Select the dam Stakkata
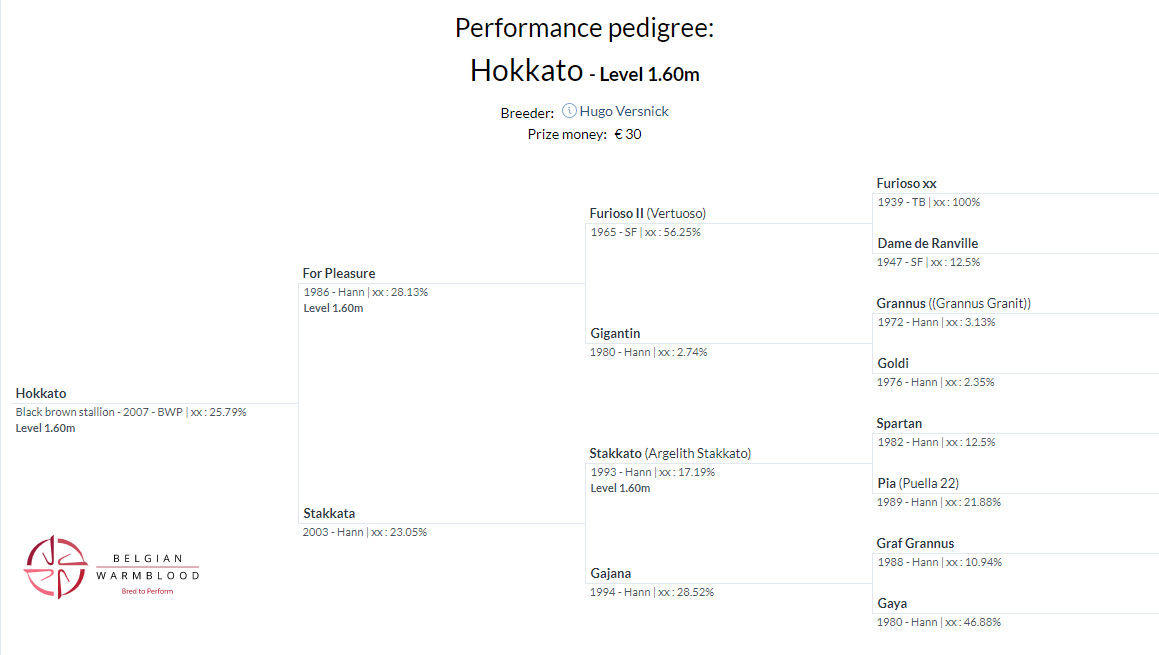This screenshot has width=1159, height=655. click(329, 513)
